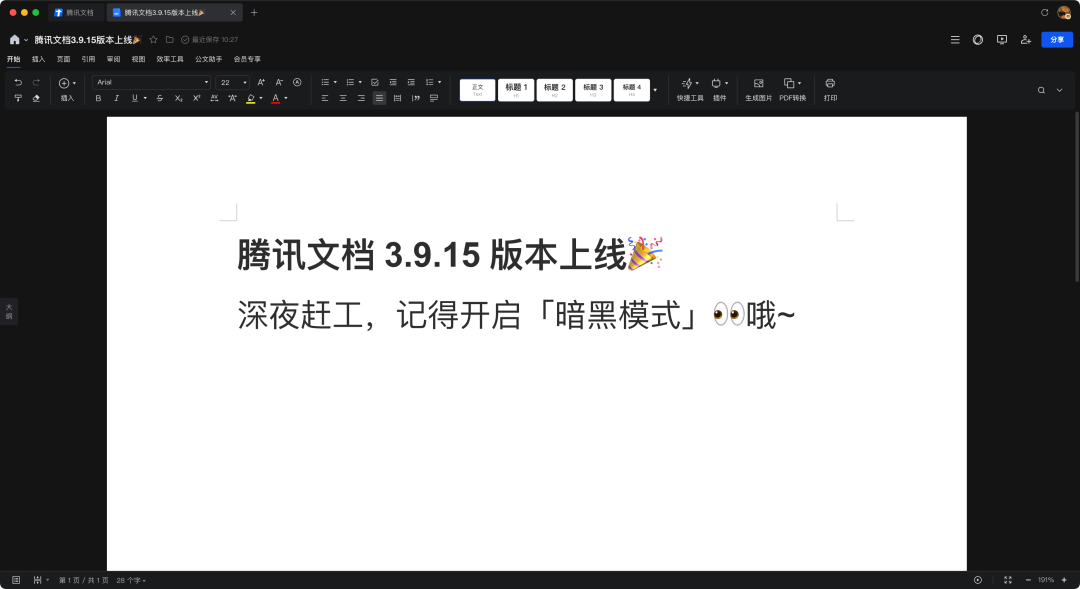This screenshot has width=1080, height=589.
Task: Expand numbered list style options arrow
Action: click(x=360, y=83)
